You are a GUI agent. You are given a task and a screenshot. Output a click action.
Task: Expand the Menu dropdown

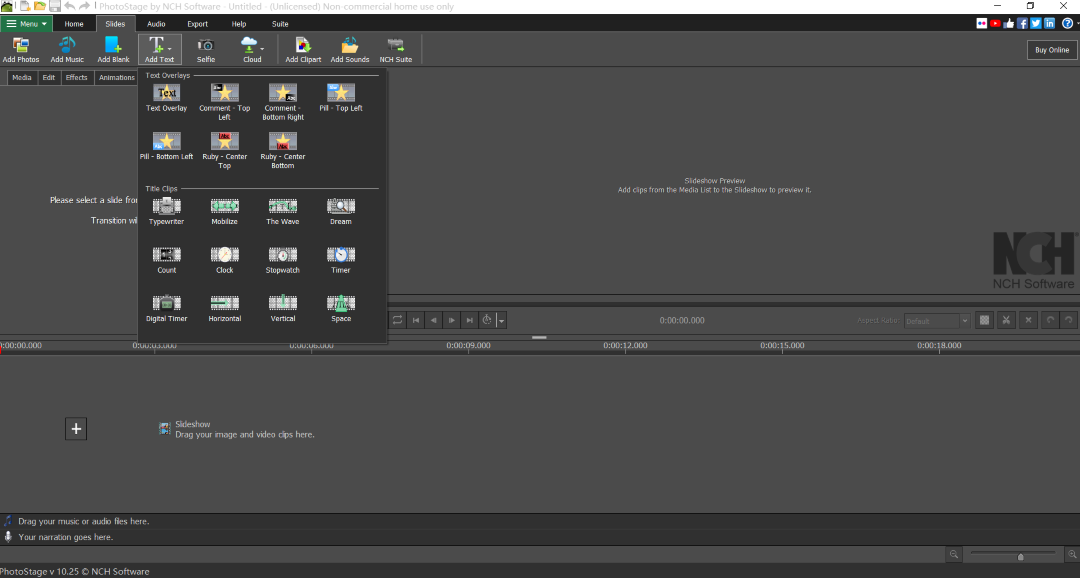coord(27,23)
